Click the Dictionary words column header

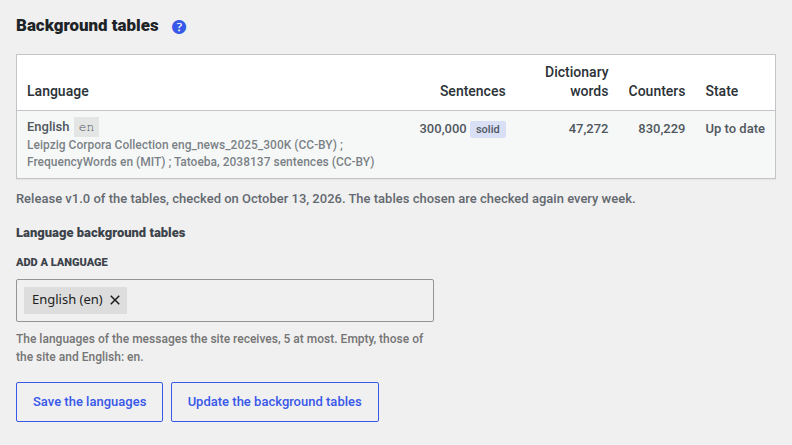(x=576, y=81)
